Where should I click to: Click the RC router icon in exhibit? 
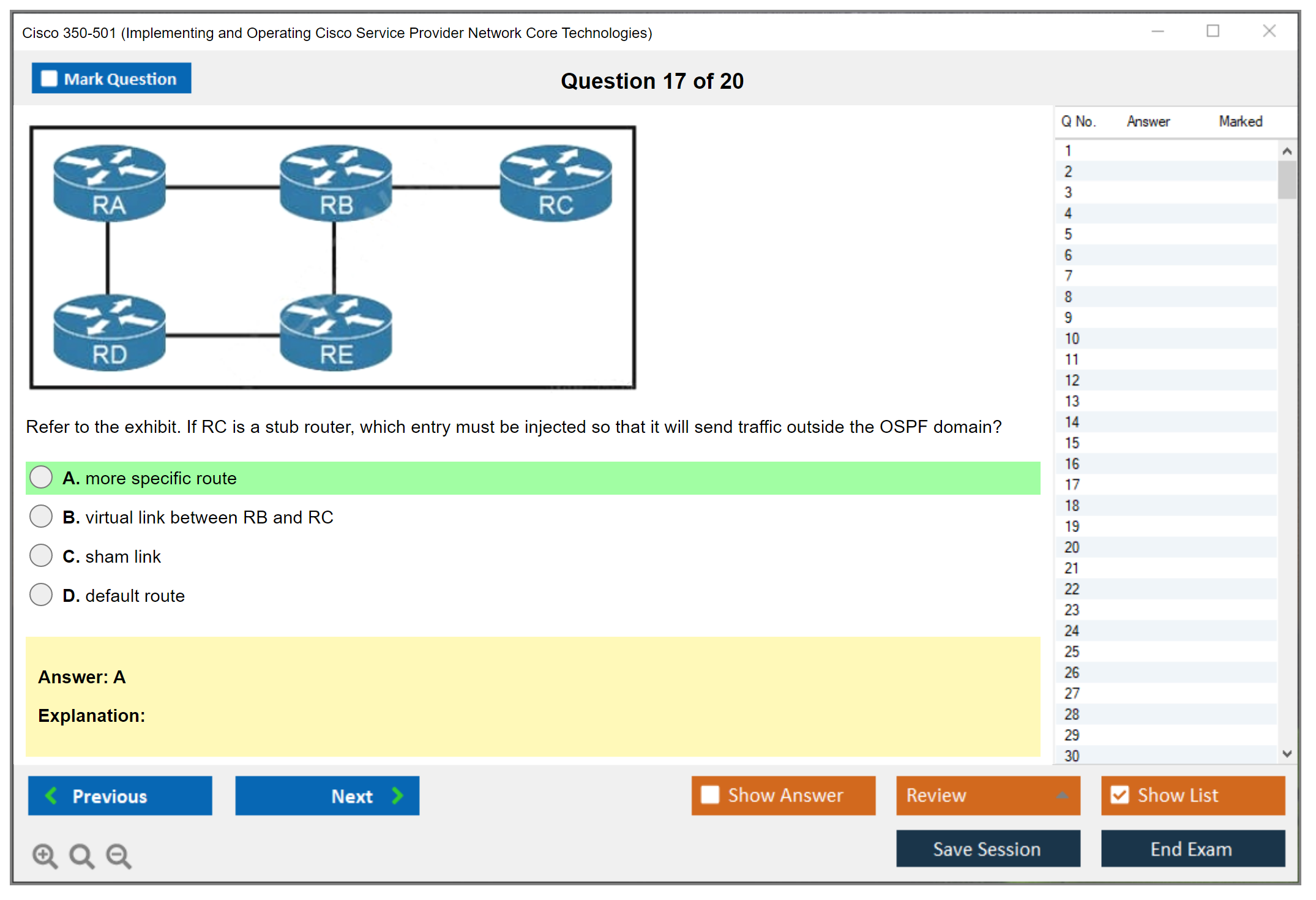click(555, 182)
